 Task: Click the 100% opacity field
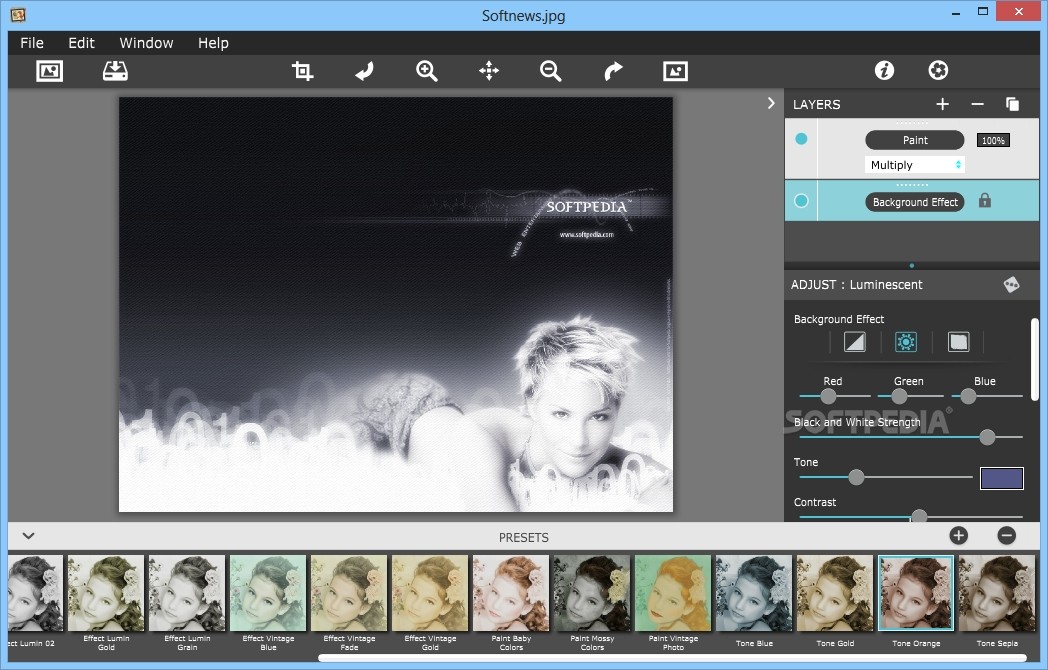tap(993, 140)
